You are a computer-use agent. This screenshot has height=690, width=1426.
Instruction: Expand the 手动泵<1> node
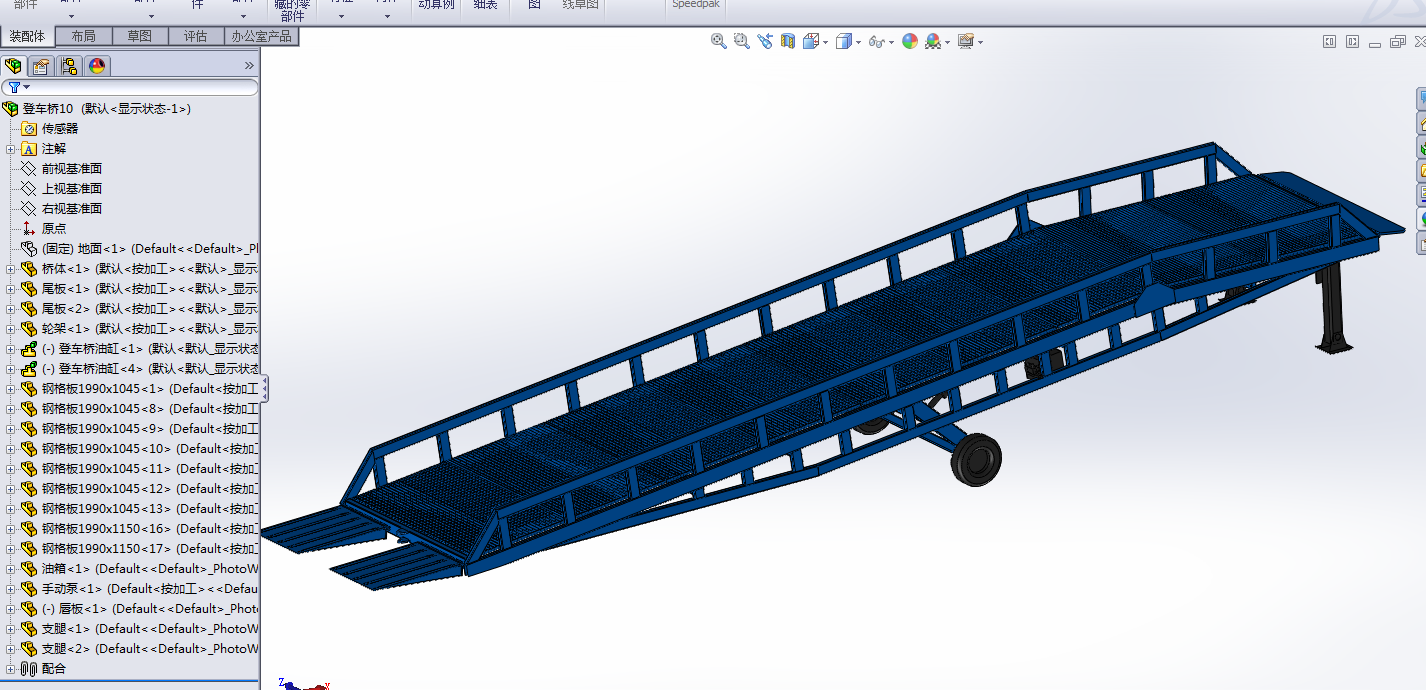[11, 588]
